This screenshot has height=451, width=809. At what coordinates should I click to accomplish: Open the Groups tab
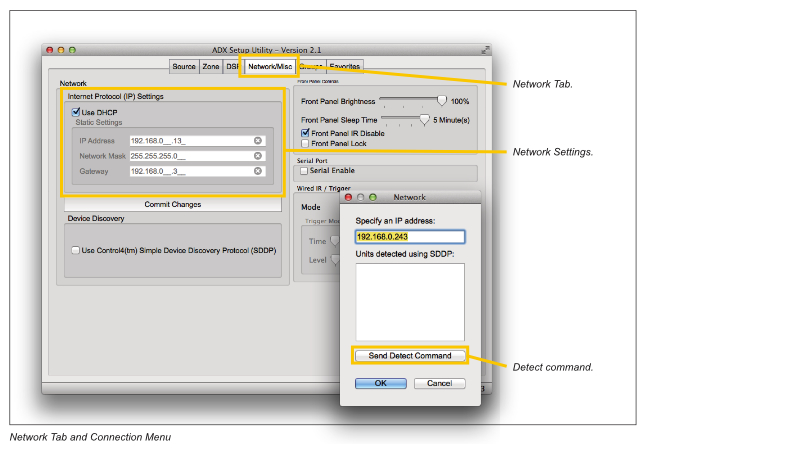click(x=311, y=67)
